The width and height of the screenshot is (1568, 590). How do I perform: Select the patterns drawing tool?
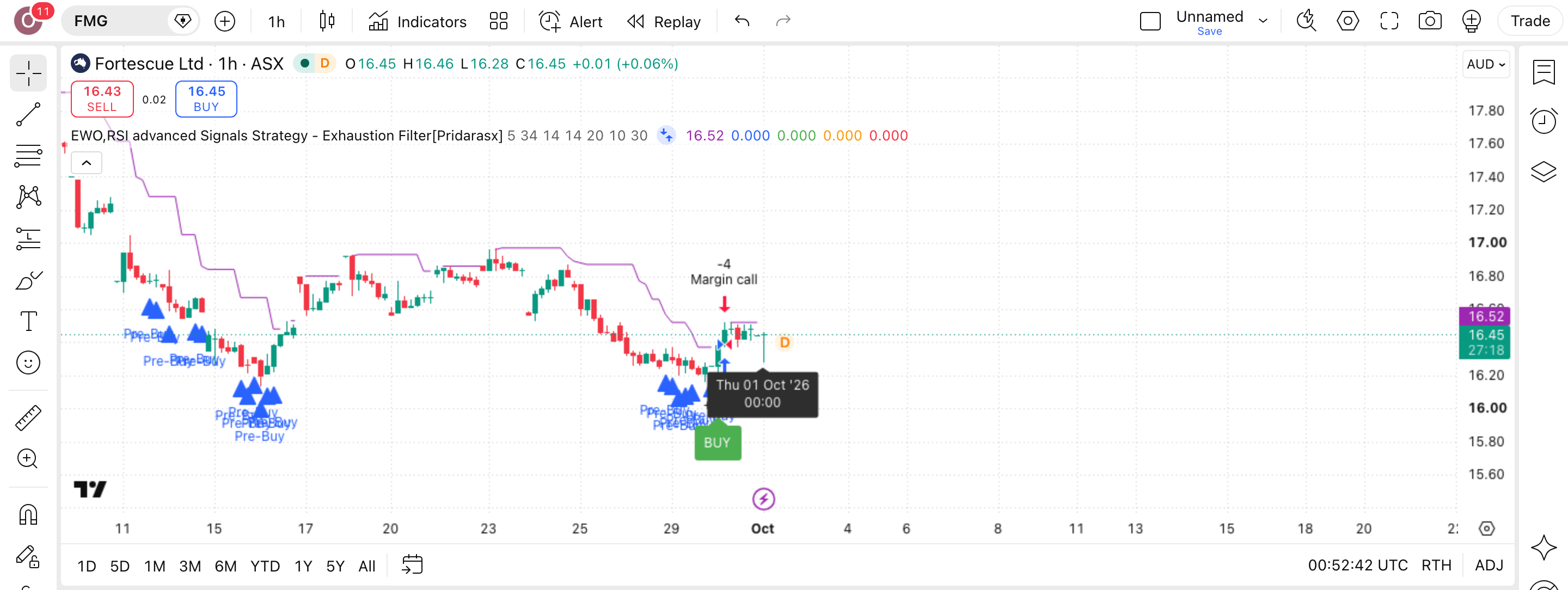[28, 197]
